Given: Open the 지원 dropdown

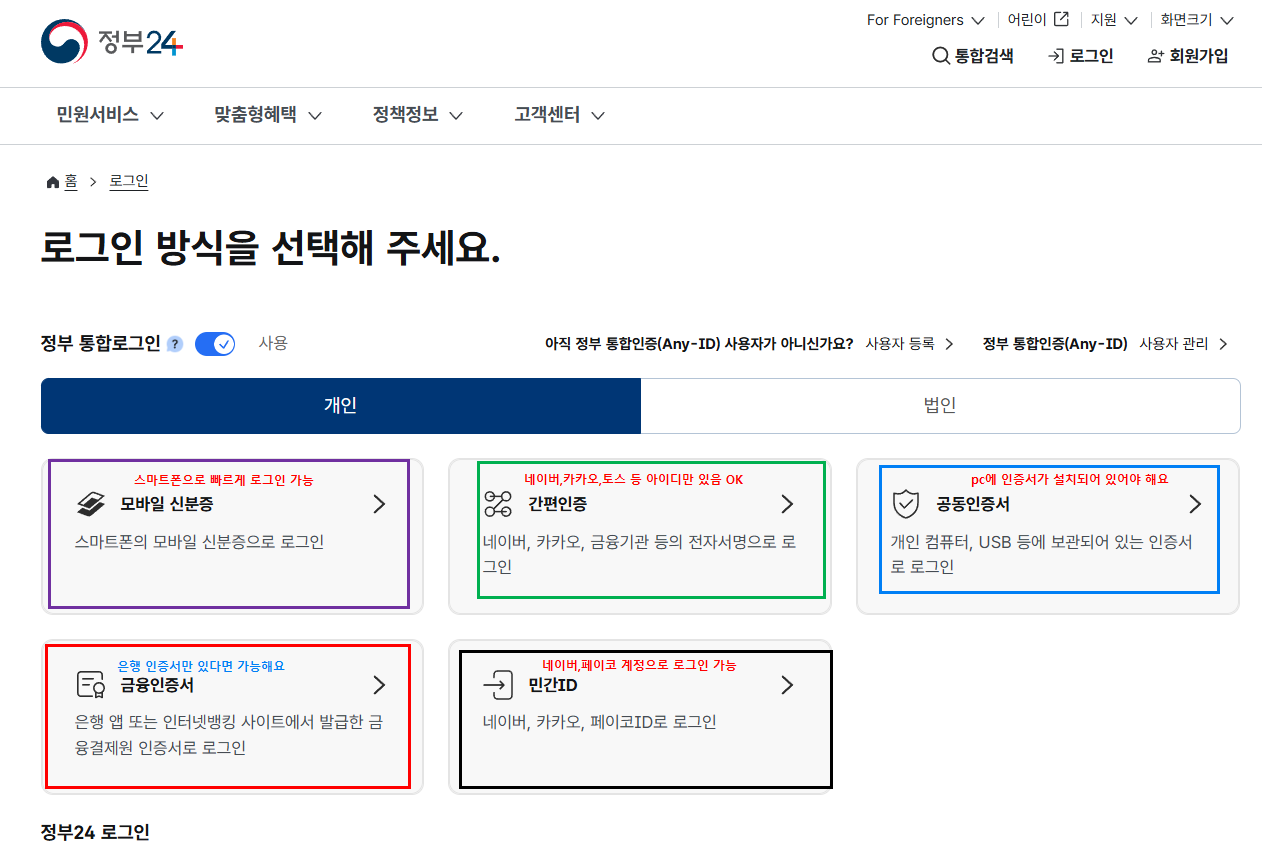Looking at the screenshot, I should [1114, 20].
